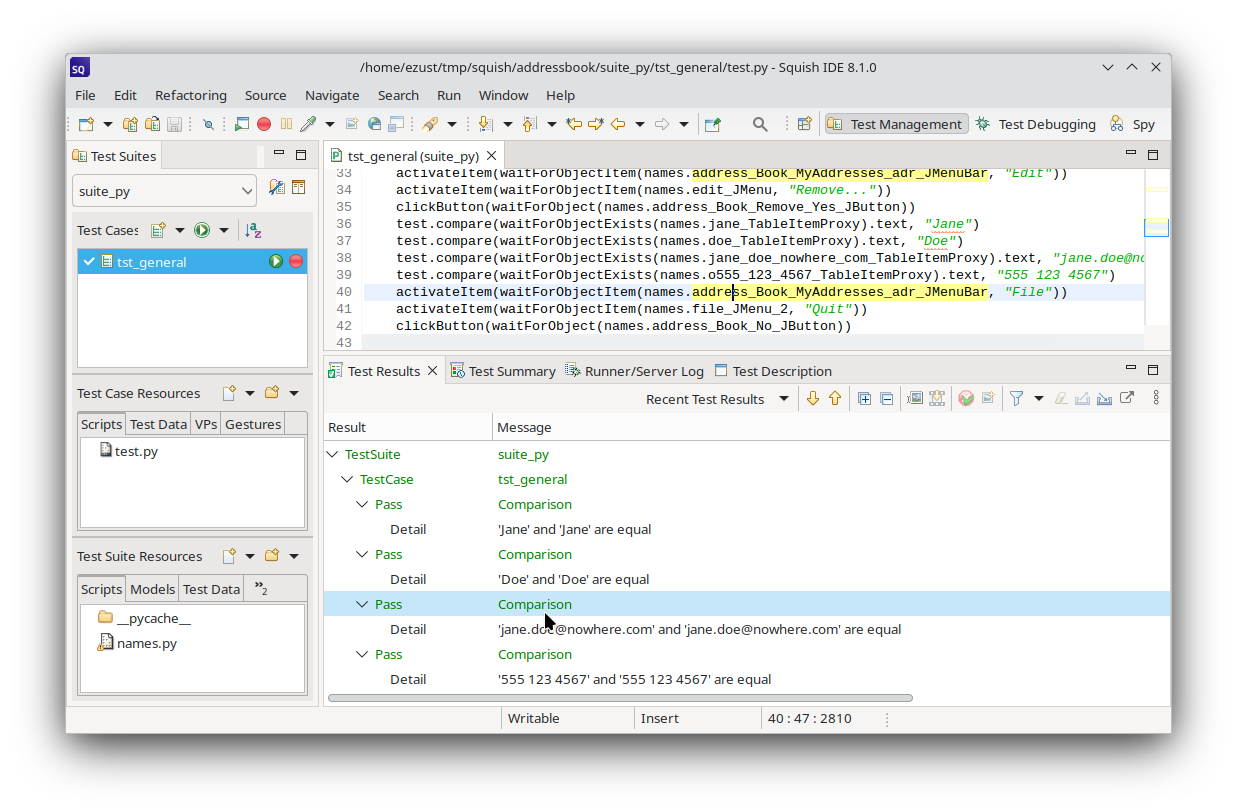Collapse the TestSuite tree node
Screen dimensions: 1238x812
click(332, 454)
